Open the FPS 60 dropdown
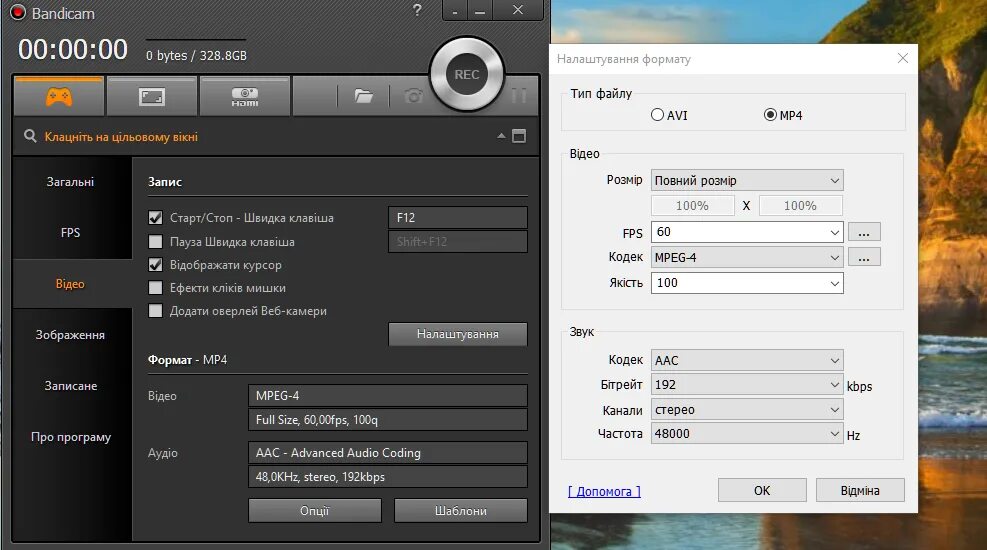 click(x=747, y=232)
